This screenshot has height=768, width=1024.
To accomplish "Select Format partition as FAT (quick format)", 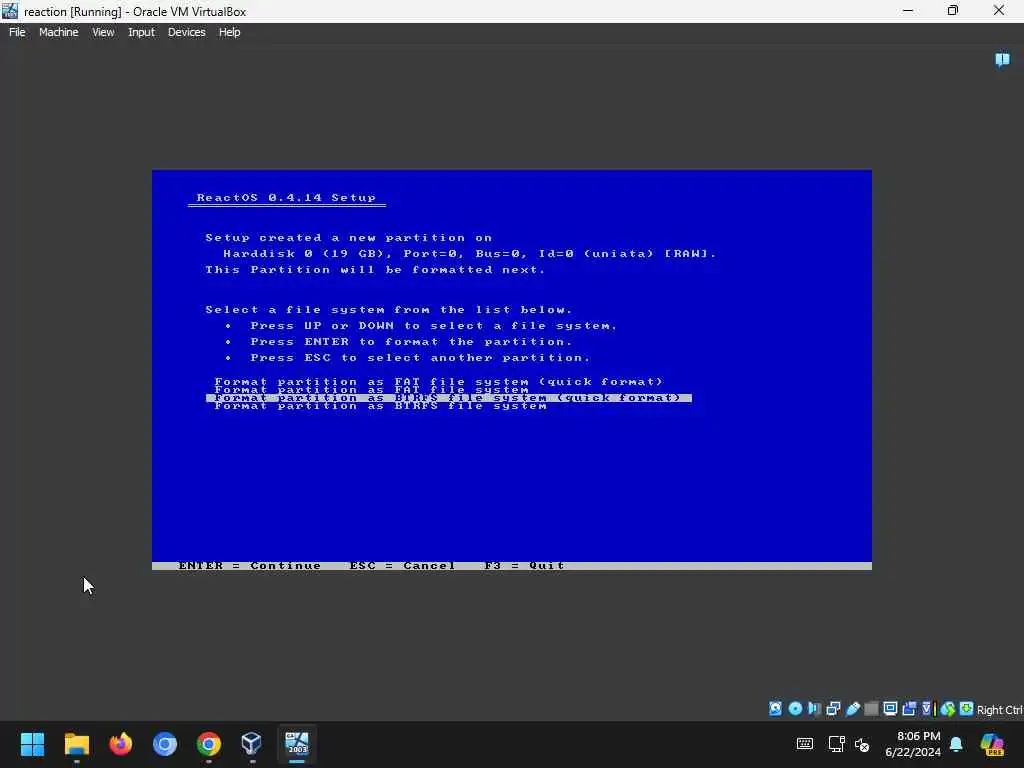I will coord(439,381).
